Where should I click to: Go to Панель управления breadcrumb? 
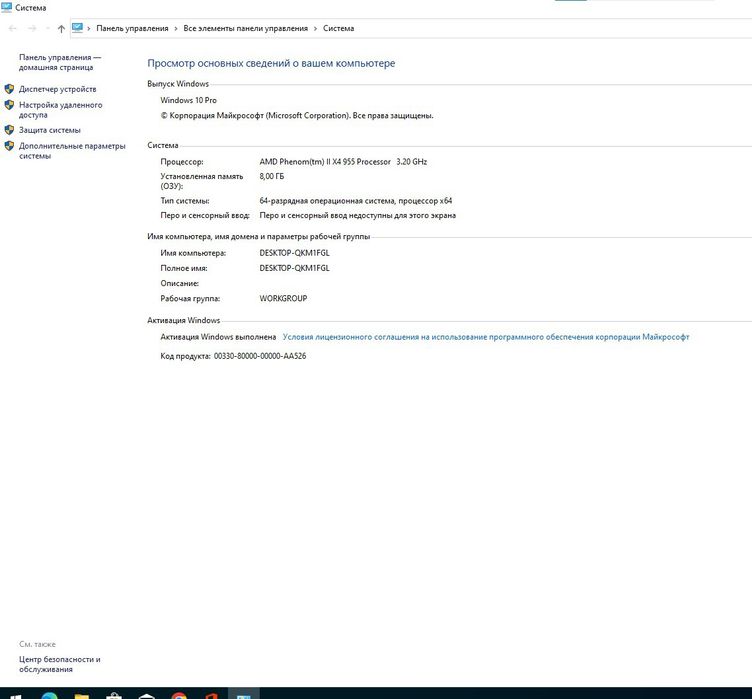132,28
